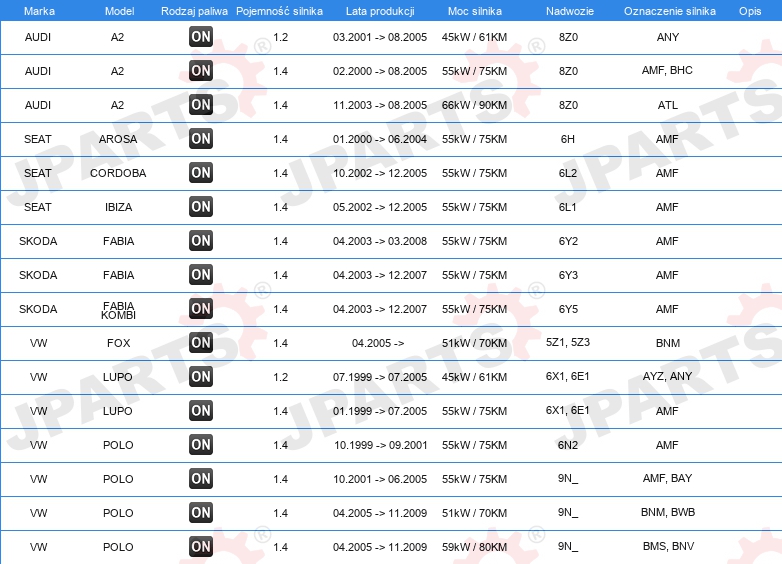Screen dimensions: 782x564
Task: Select the ON diesel icon for Seat Arosa
Action: point(201,139)
